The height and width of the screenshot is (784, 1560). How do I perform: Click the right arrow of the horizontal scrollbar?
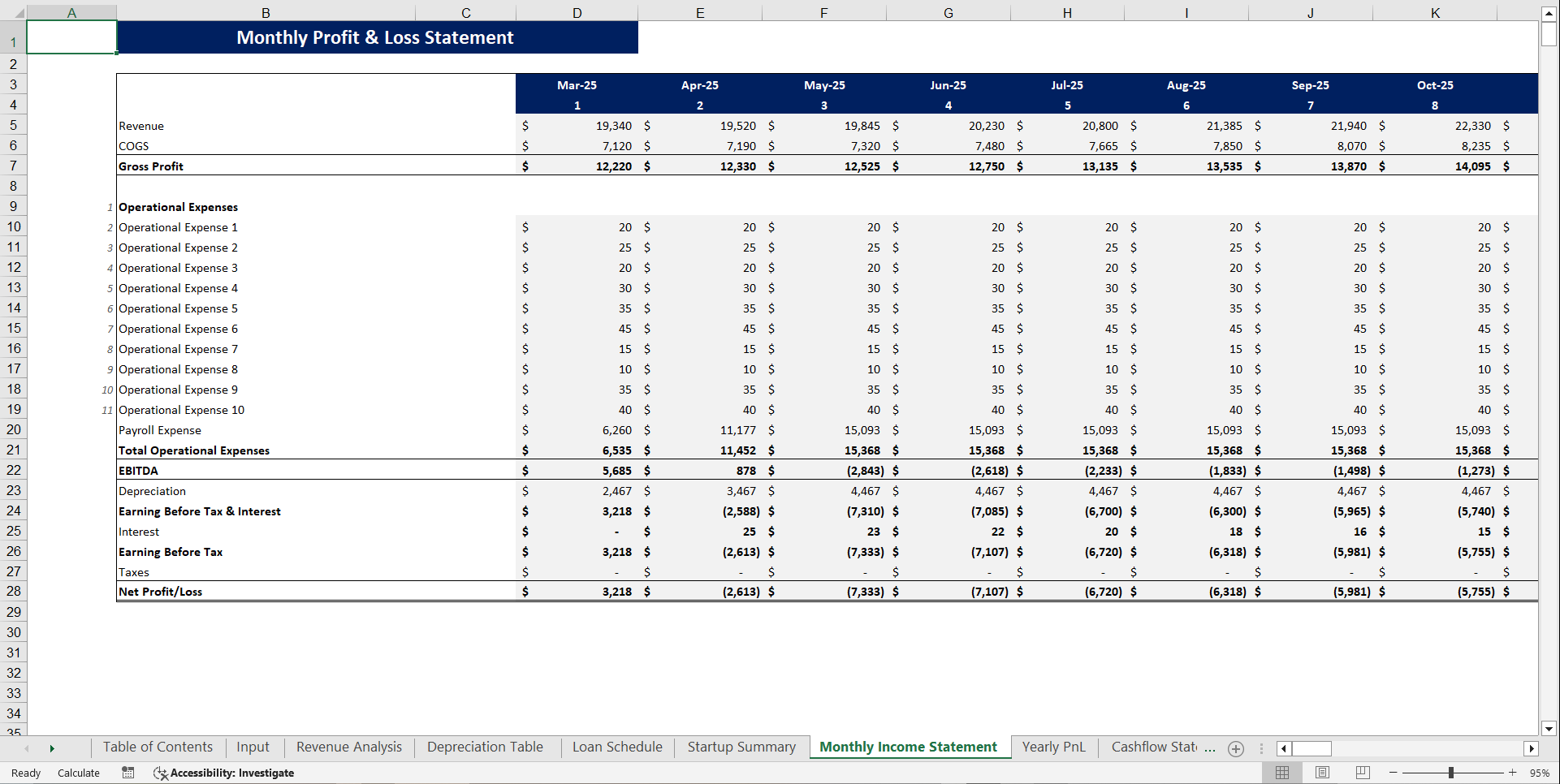pyautogui.click(x=1532, y=748)
